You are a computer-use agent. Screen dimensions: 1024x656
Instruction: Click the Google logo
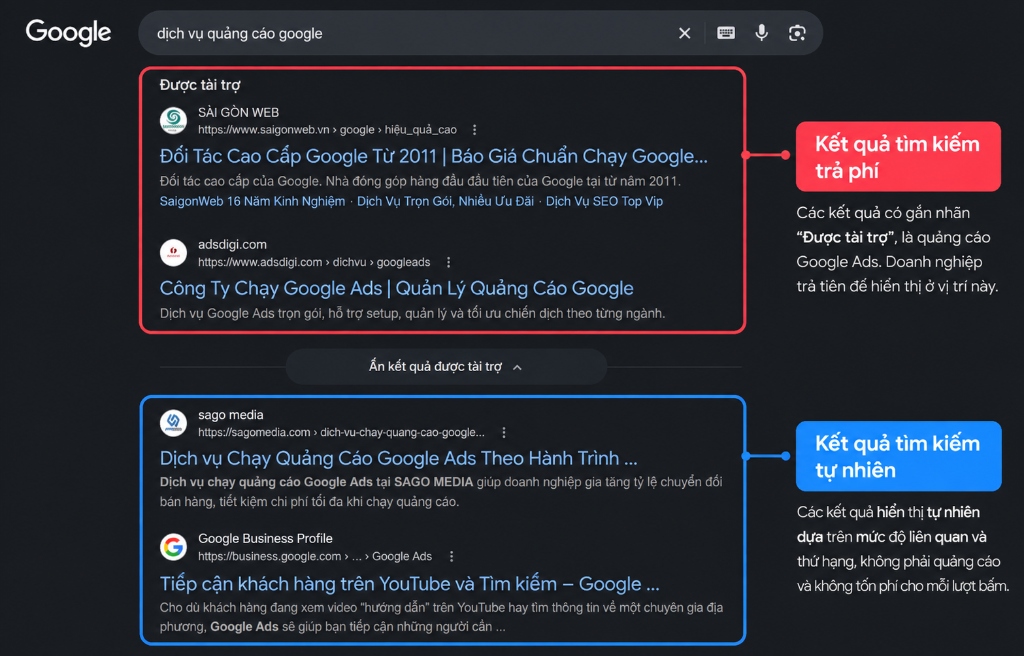pyautogui.click(x=68, y=33)
